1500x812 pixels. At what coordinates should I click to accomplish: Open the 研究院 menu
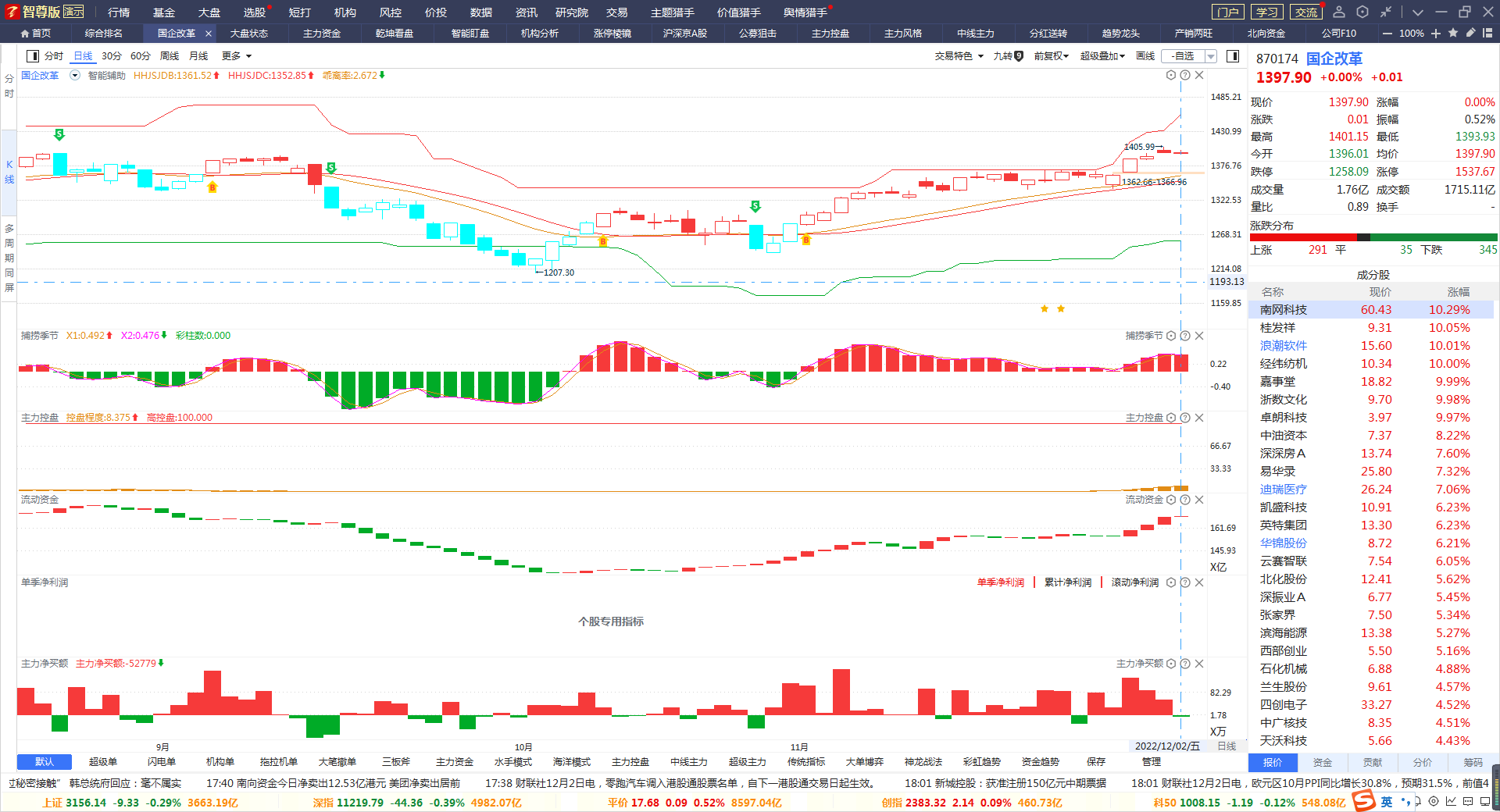point(572,12)
